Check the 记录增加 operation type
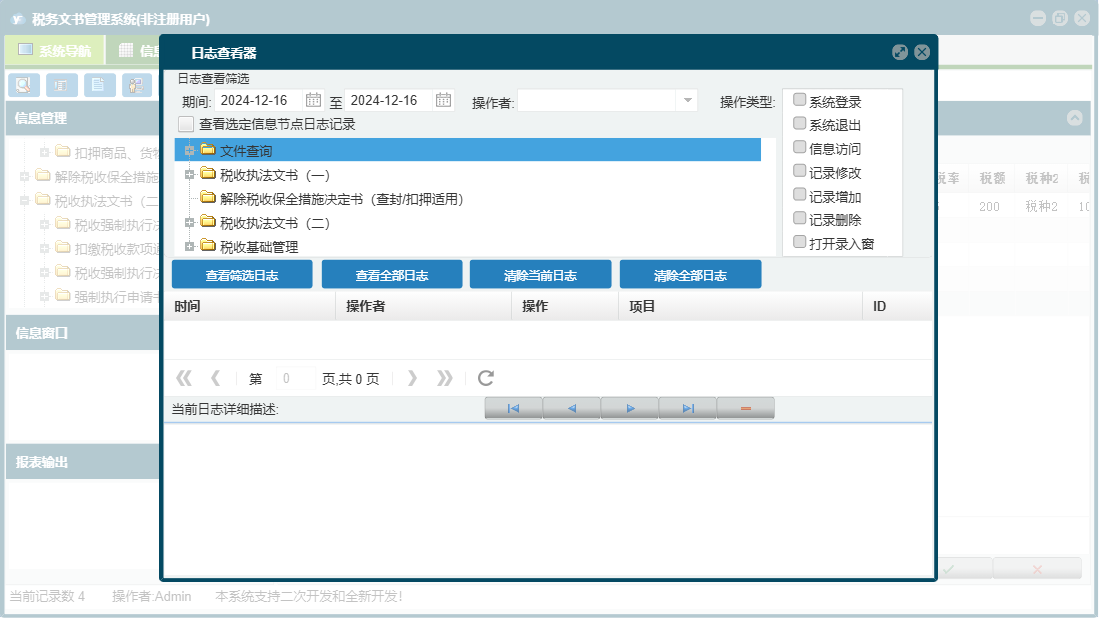This screenshot has width=1099, height=618. click(799, 195)
